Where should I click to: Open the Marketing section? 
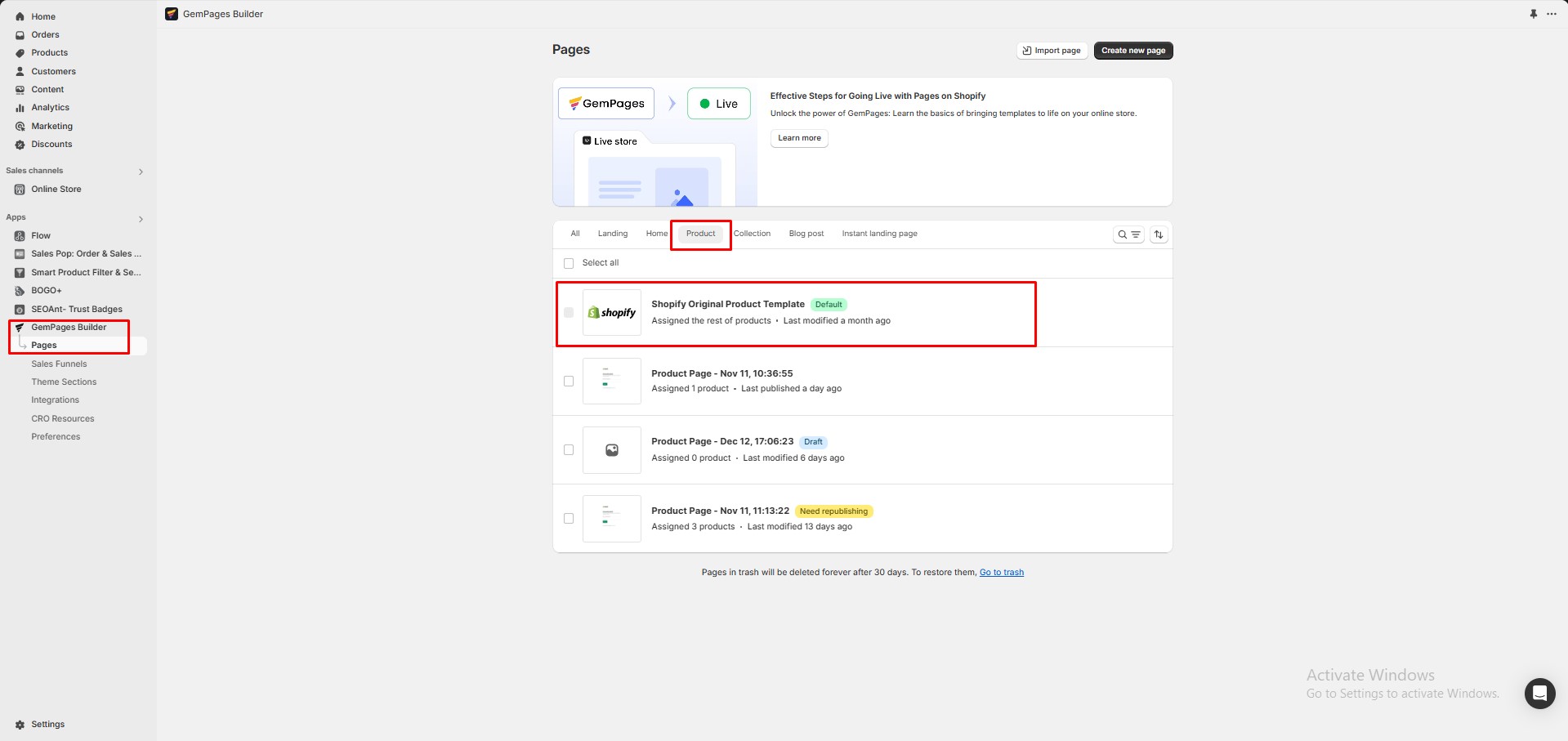tap(51, 126)
